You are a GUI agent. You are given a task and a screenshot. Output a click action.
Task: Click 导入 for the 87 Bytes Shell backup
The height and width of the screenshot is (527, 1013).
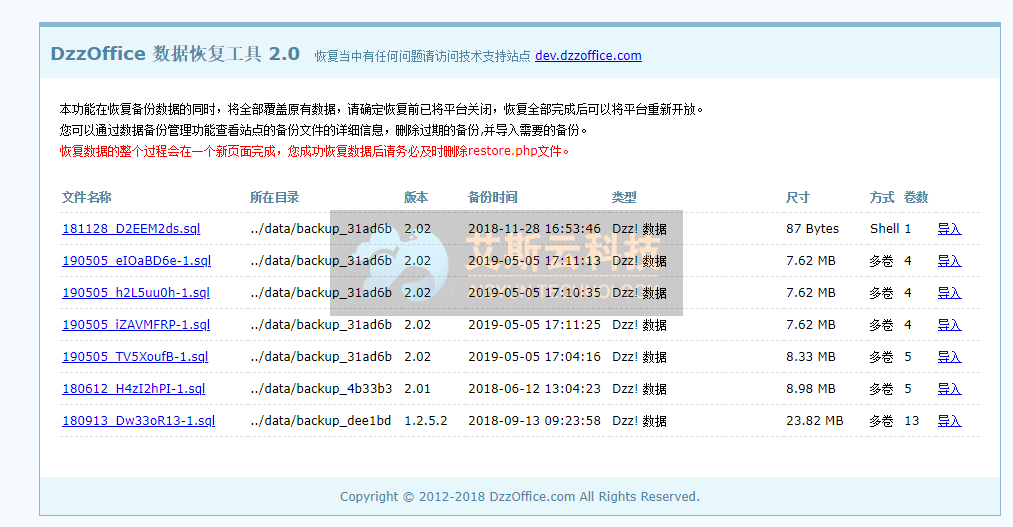948,229
